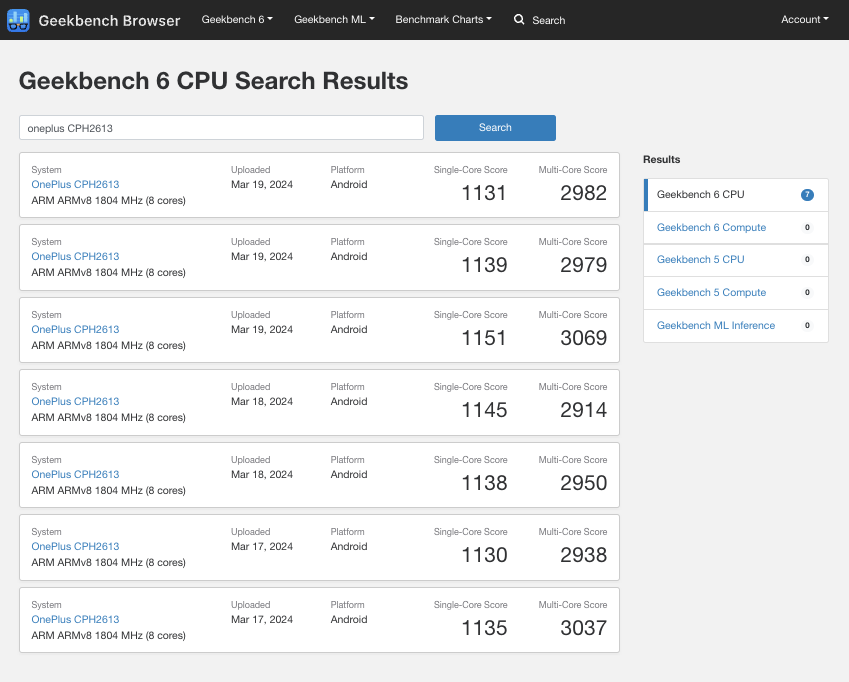Viewport: 849px width, 682px height.
Task: Open the Account menu
Action: 804,20
